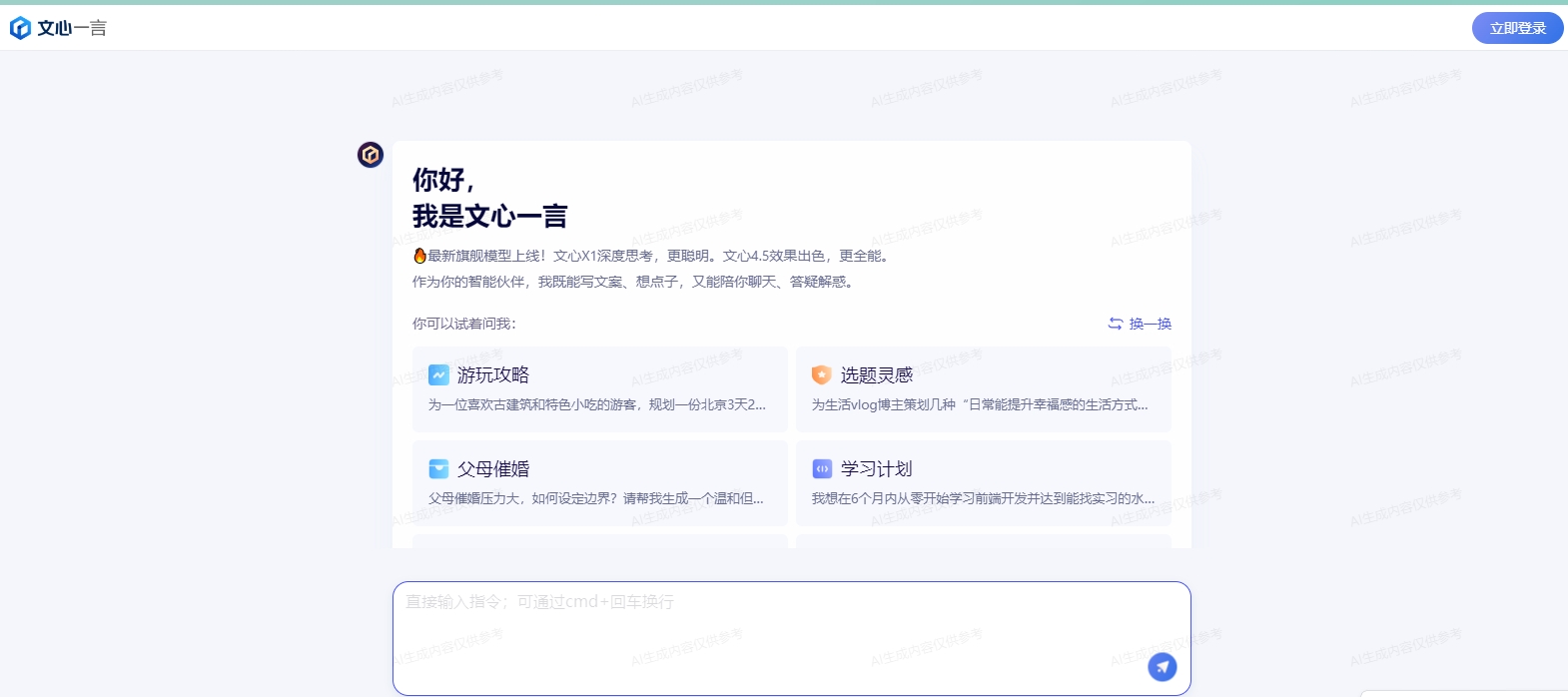This screenshot has width=1568, height=697.
Task: Click 为一位喜欢古建筑 prompt description
Action: pos(597,404)
